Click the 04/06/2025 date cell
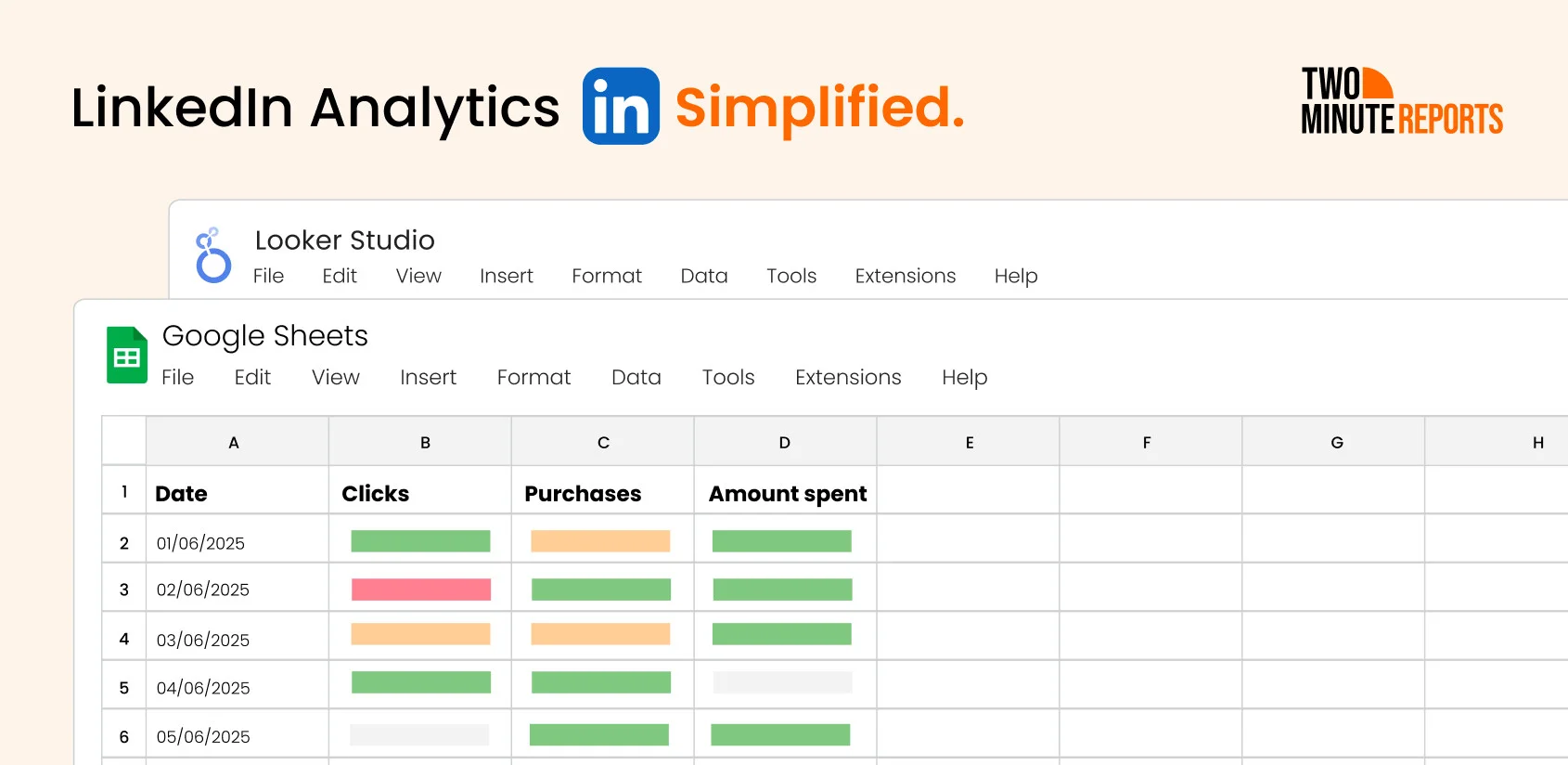Image resolution: width=1568 pixels, height=765 pixels. pos(237,685)
